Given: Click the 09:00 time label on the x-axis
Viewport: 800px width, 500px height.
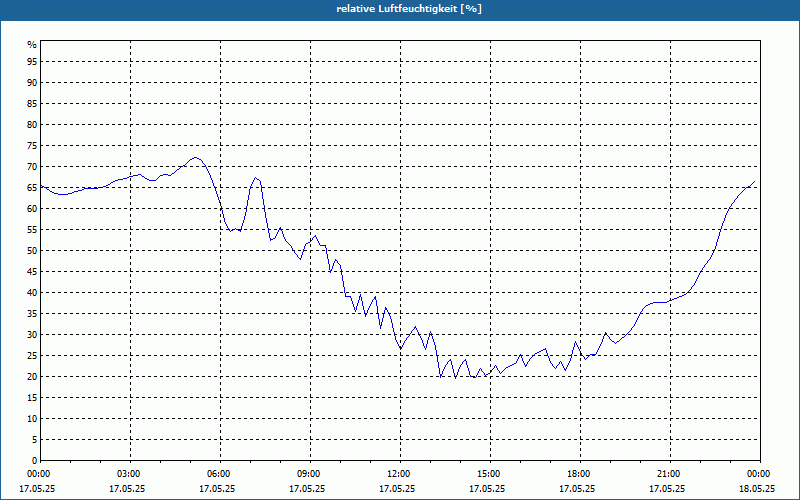Looking at the screenshot, I should [x=310, y=474].
